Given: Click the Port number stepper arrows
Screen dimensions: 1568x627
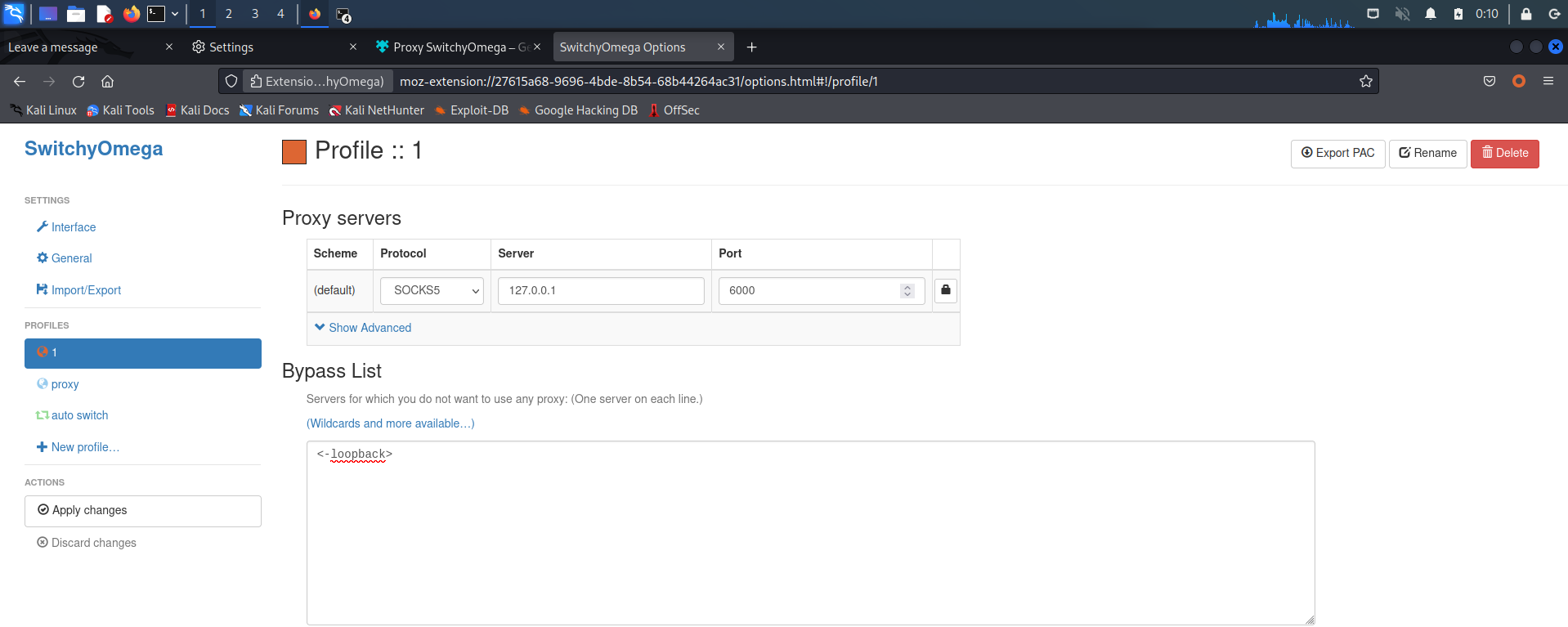Looking at the screenshot, I should [907, 291].
